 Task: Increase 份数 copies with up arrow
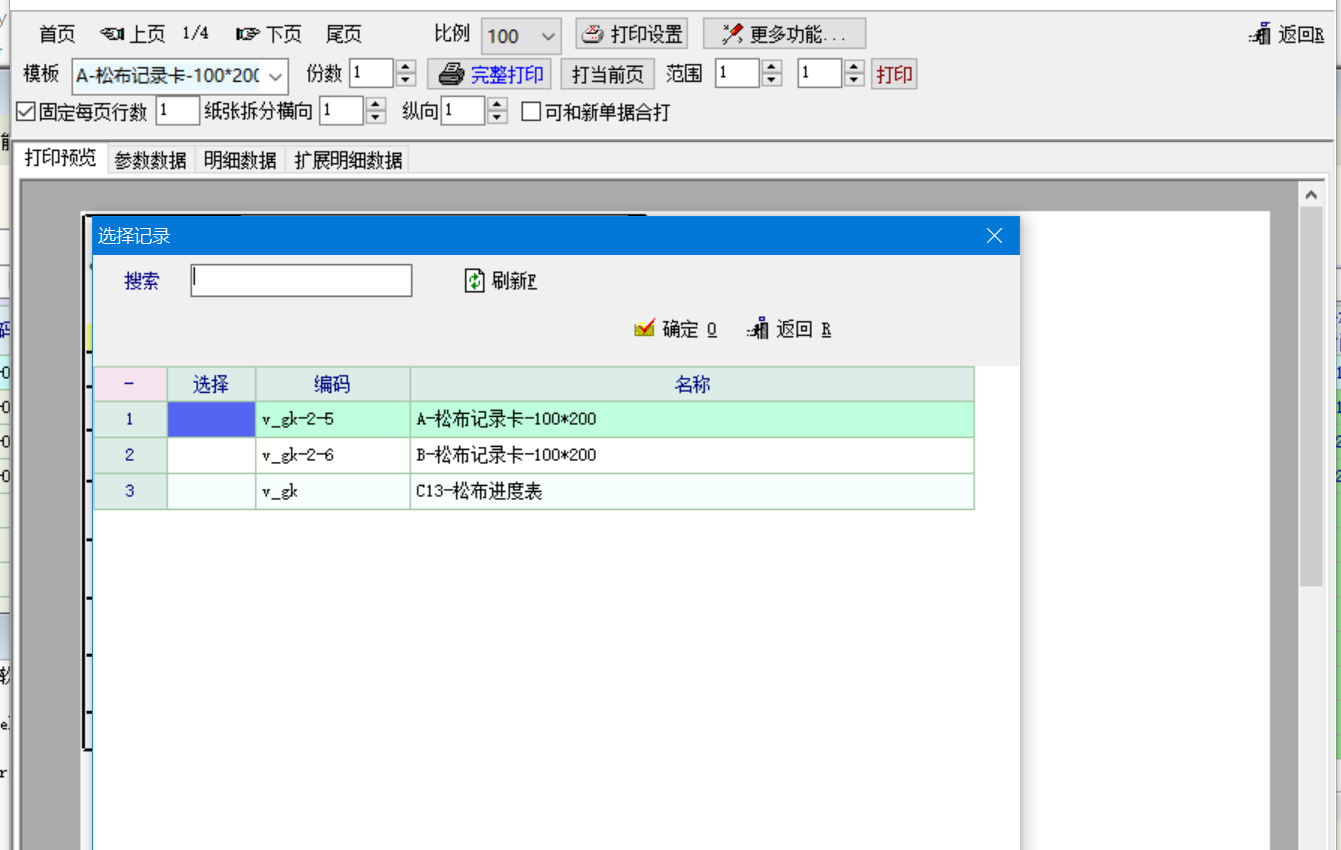click(x=406, y=67)
